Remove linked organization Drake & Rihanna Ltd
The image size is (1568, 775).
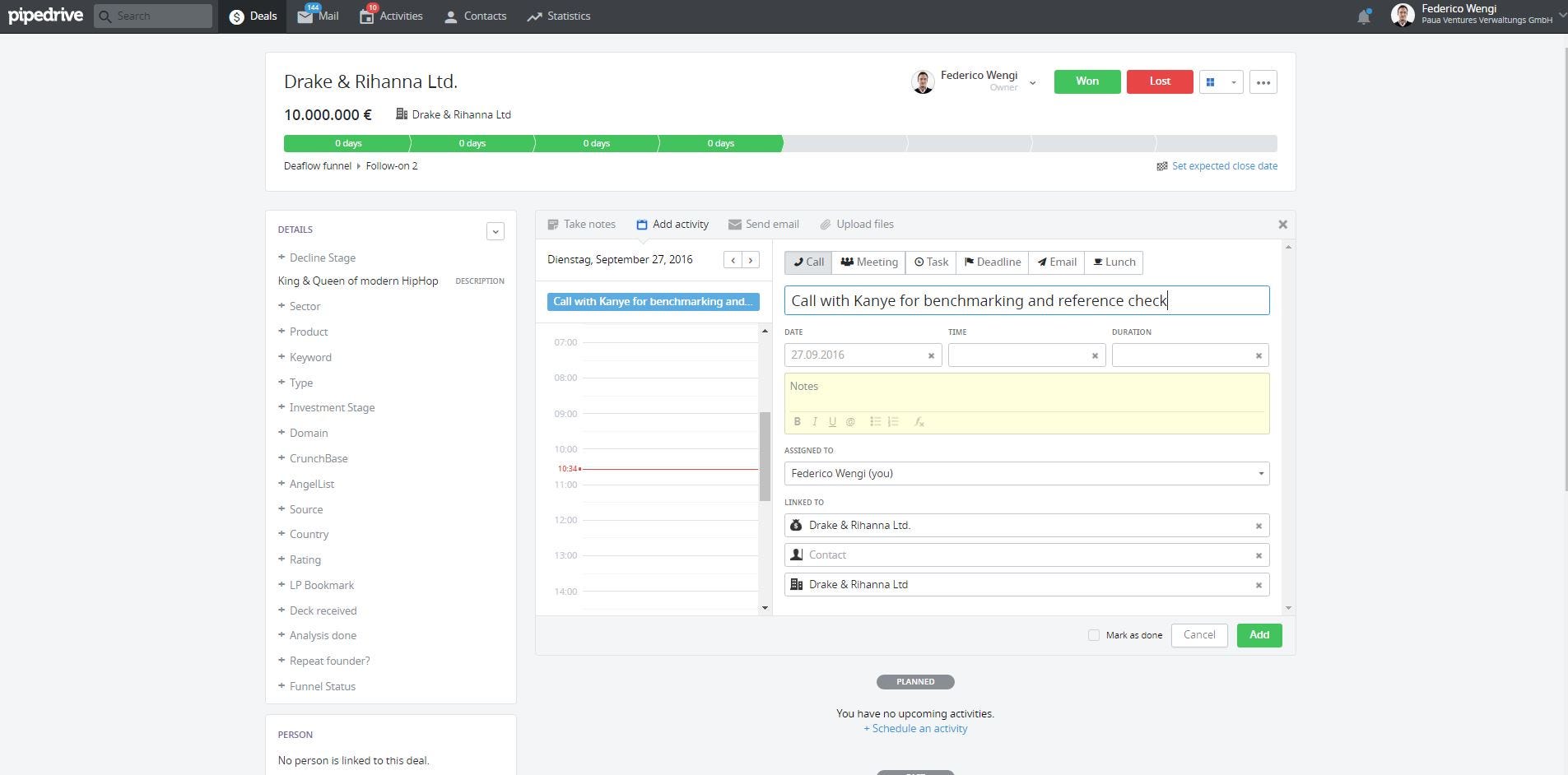1259,585
